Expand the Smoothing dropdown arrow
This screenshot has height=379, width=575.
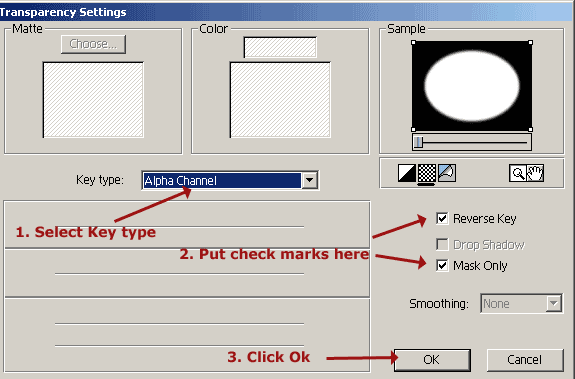tap(554, 303)
